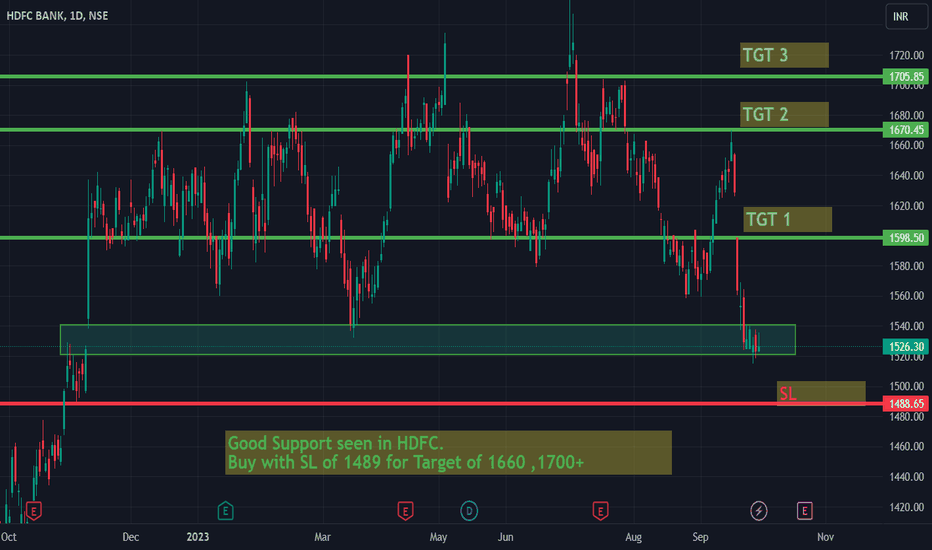Click the 1670.45 price line label
Viewport: 932px width, 550px height.
(906, 130)
